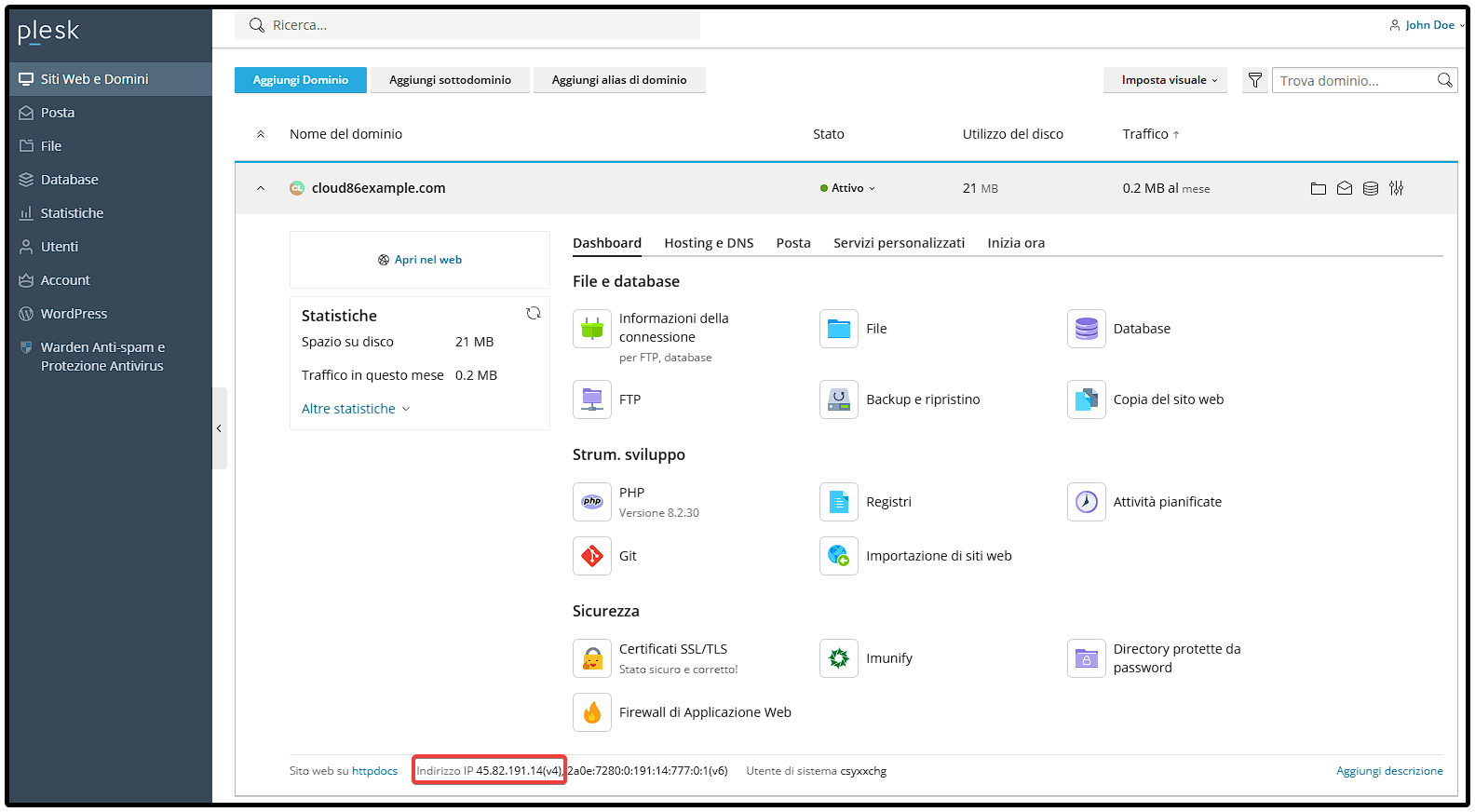Click mail icon in cloud86example.com row
The width and height of the screenshot is (1475, 812).
(x=1345, y=188)
